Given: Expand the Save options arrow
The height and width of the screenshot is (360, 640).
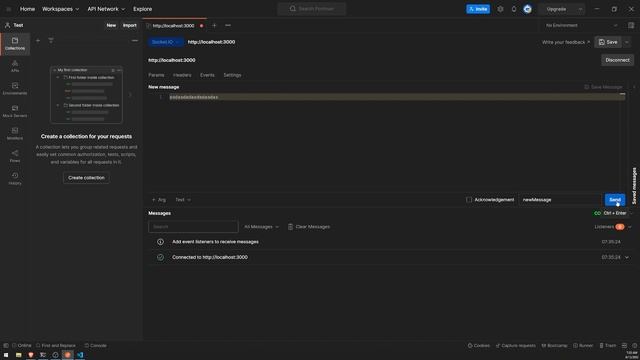Looking at the screenshot, I should click(627, 42).
